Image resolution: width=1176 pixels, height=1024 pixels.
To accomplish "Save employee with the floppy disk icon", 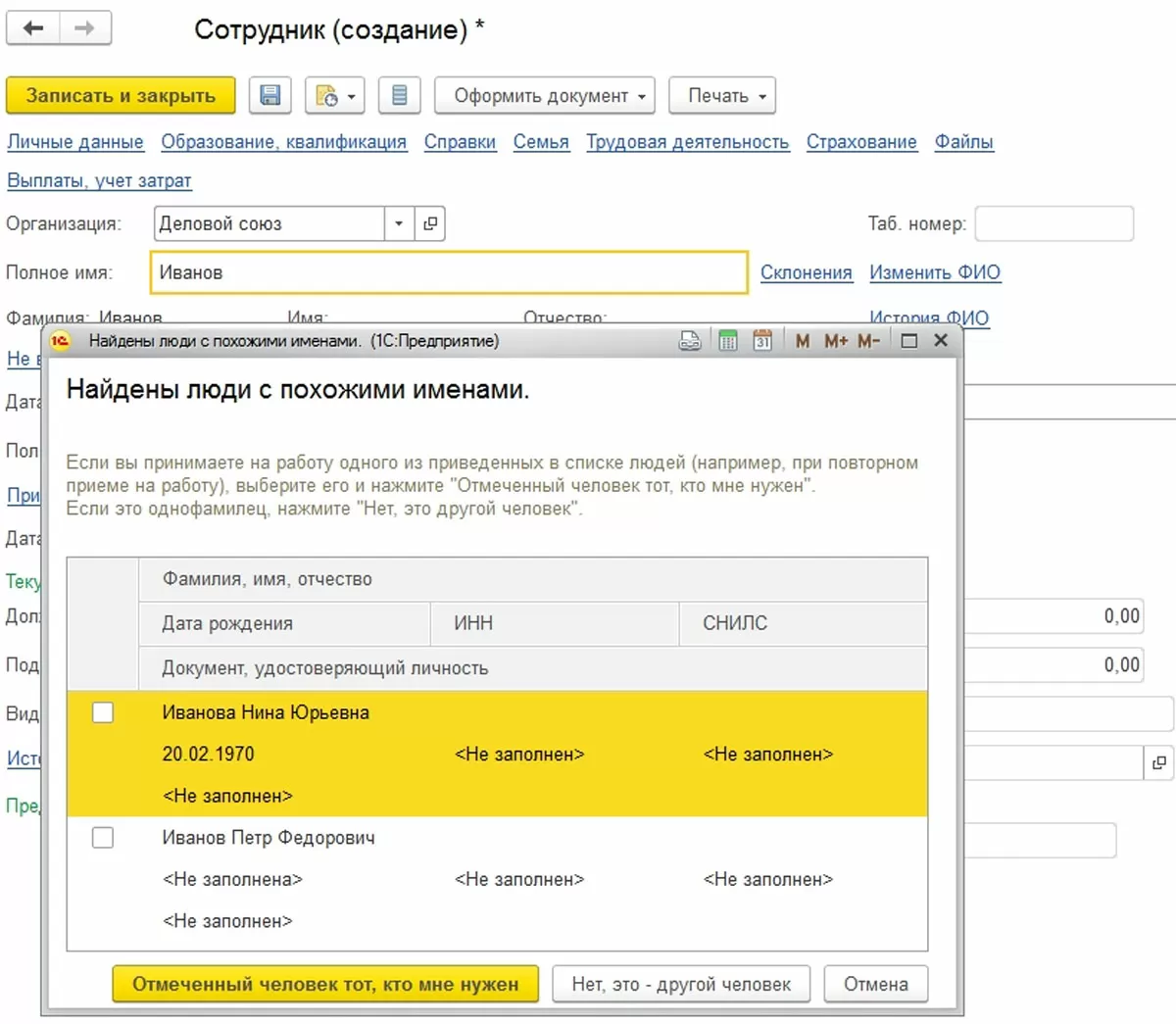I will (269, 96).
